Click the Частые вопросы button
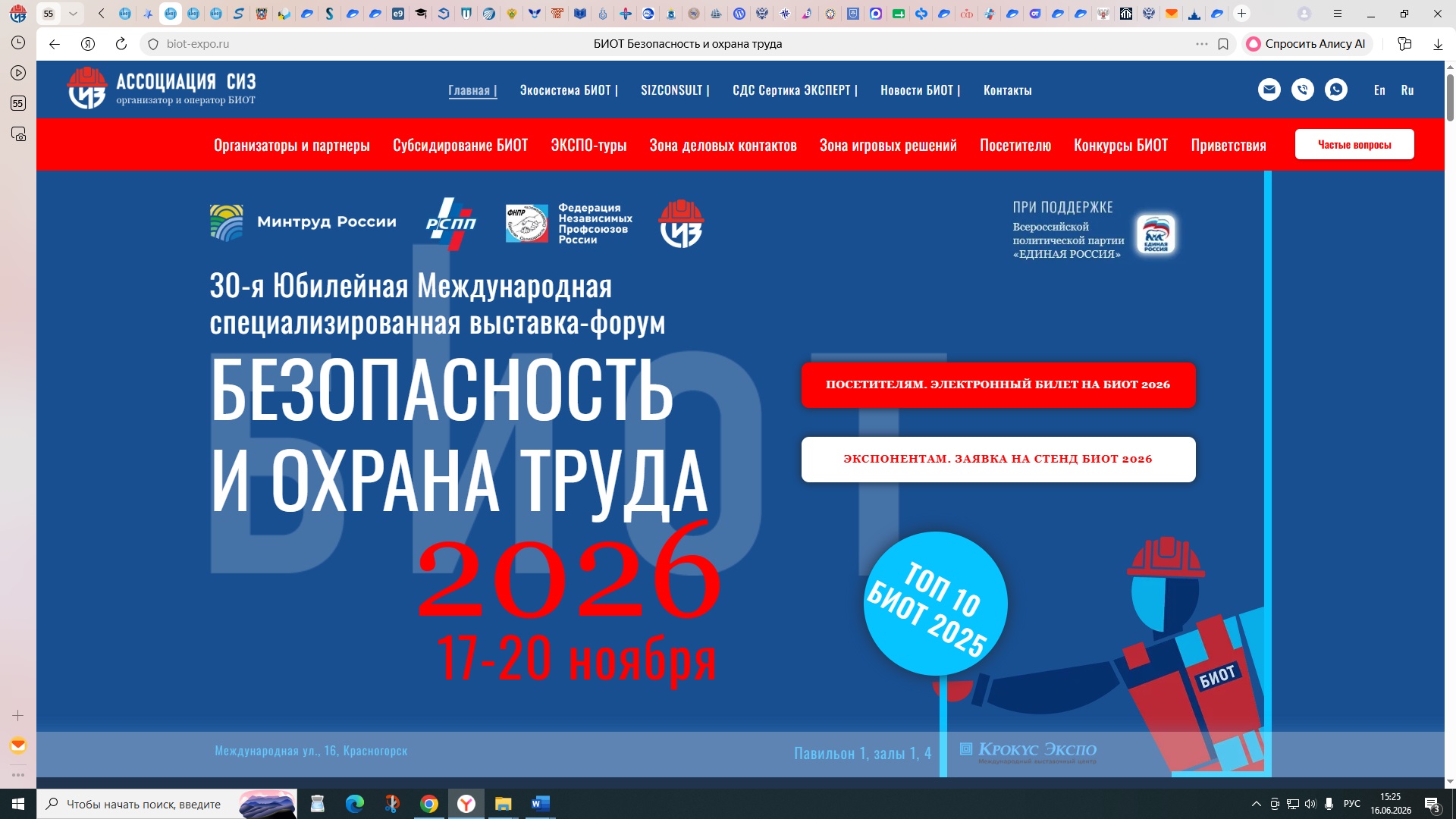Screen dimensions: 1456x819 click(1354, 144)
